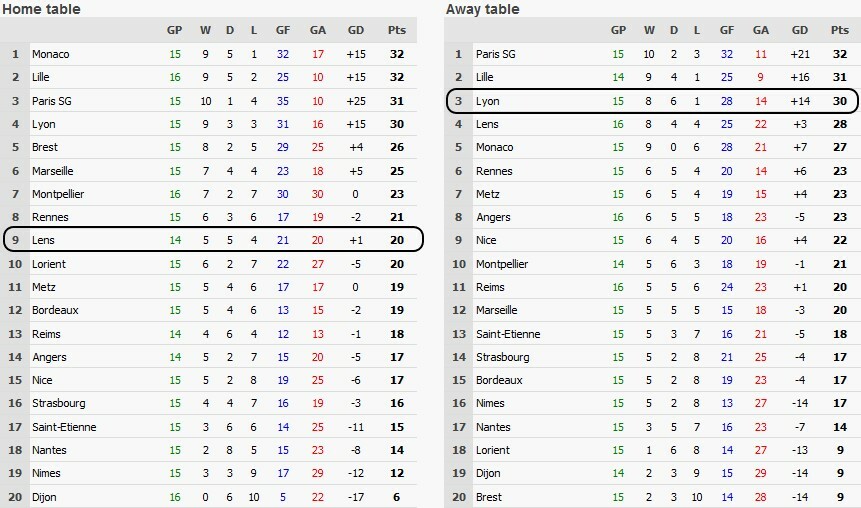Click Brest in the Home table
The width and height of the screenshot is (861, 508).
pyautogui.click(x=45, y=147)
